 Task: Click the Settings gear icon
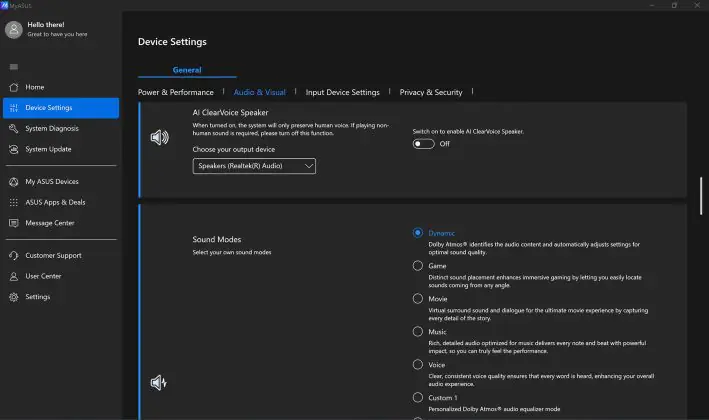14,297
